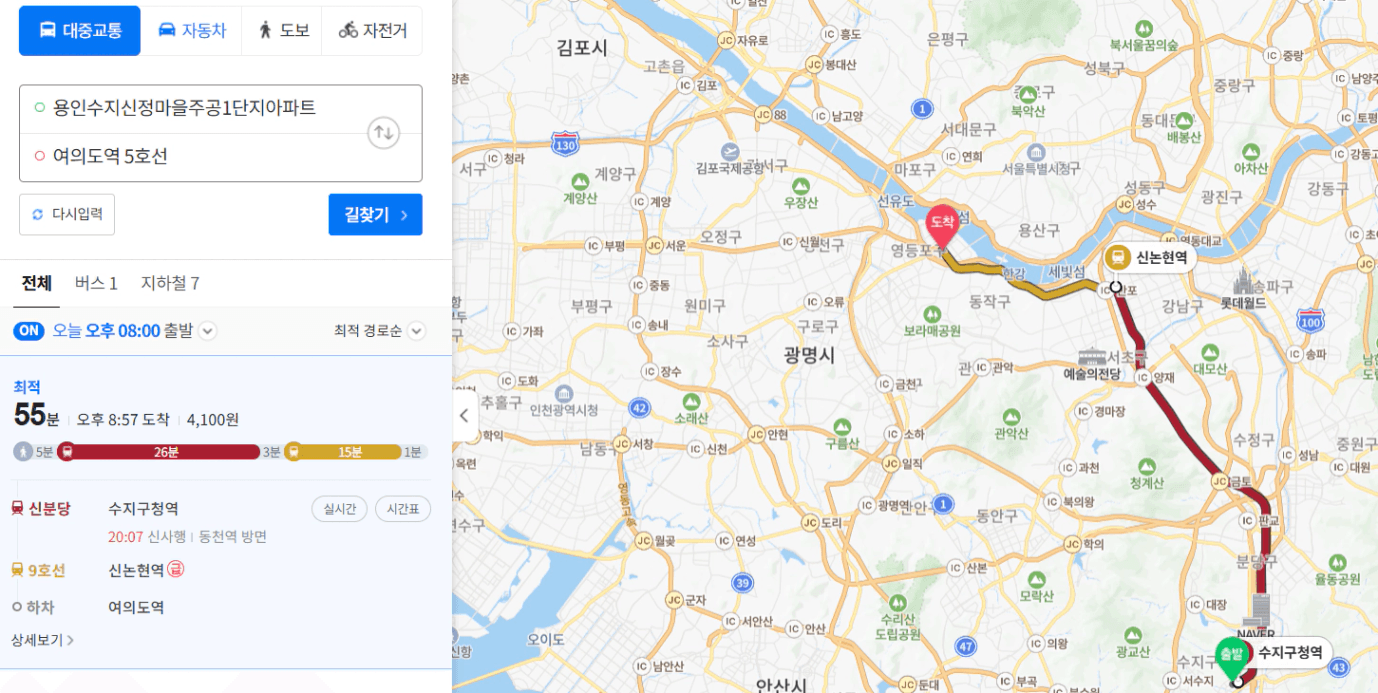Expand the 오늘 오후 08:00 출발 time dropdown
The image size is (1378, 693).
[x=207, y=331]
